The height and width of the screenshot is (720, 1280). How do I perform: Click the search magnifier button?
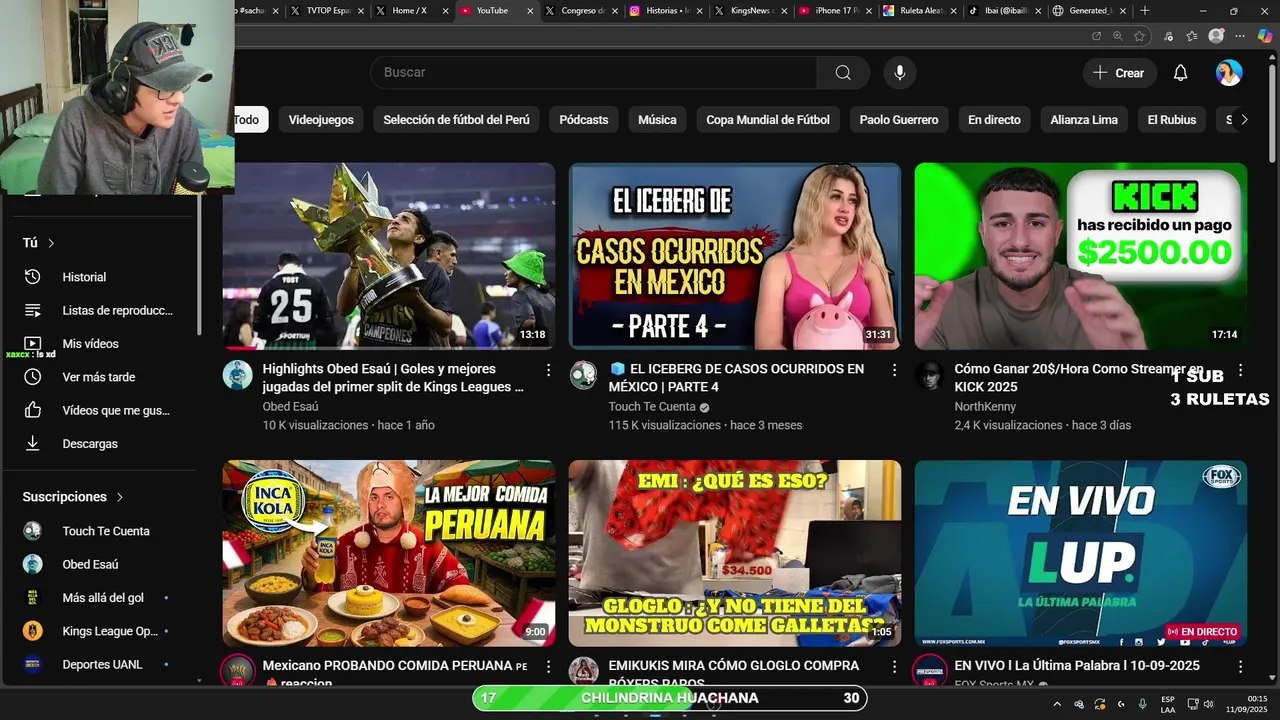tap(843, 72)
